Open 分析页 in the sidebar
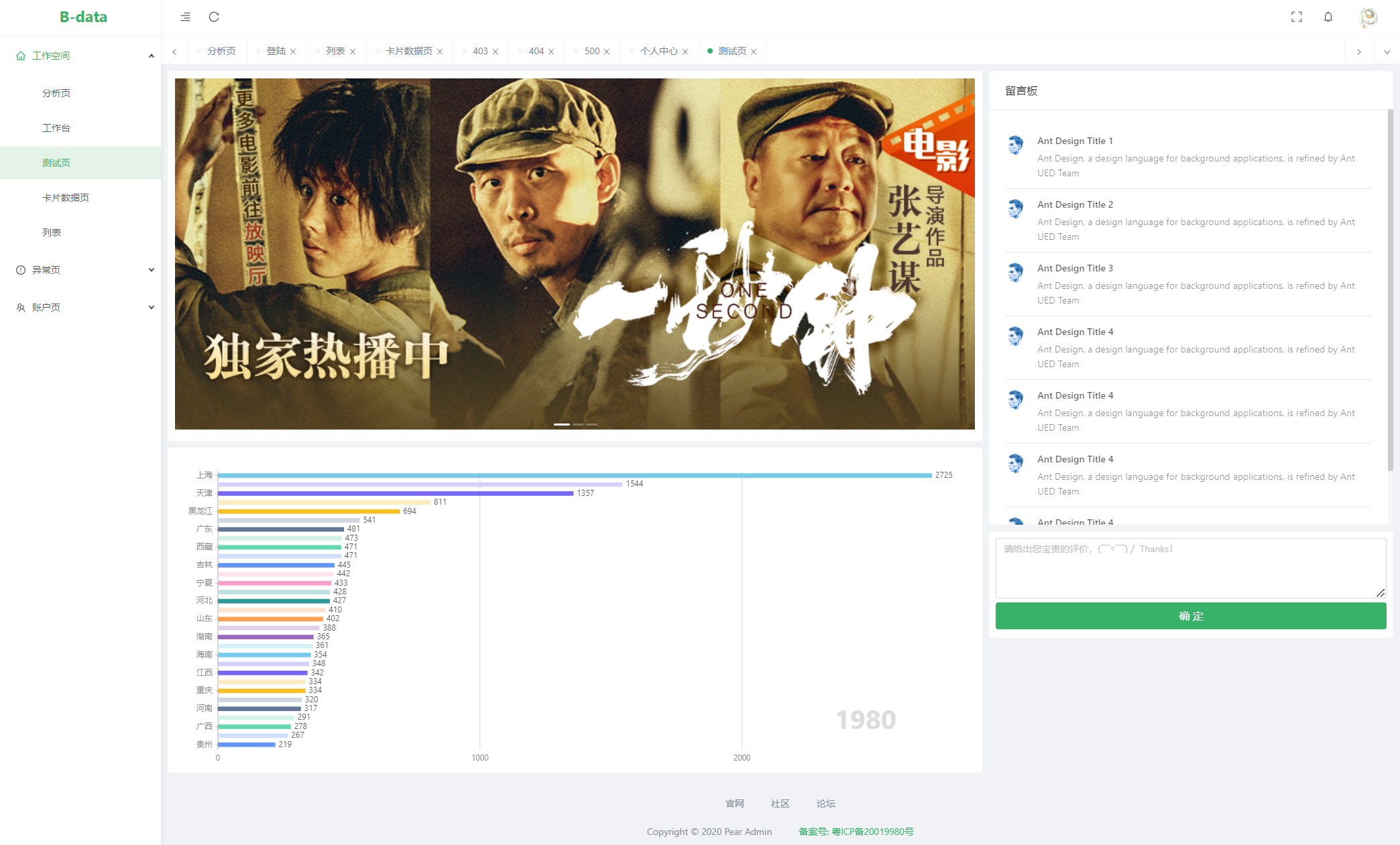 click(x=80, y=93)
